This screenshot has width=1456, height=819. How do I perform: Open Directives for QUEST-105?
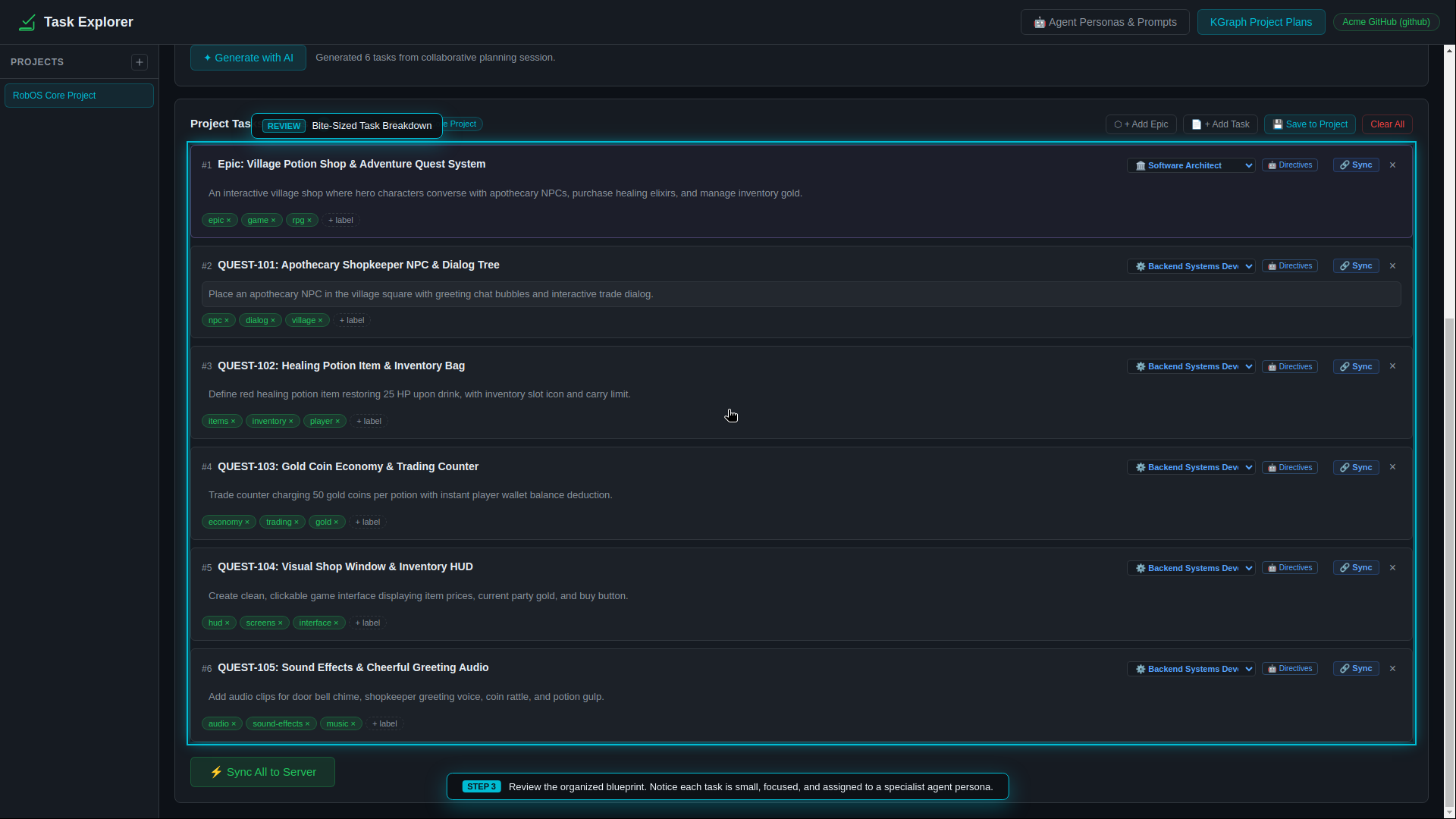[x=1290, y=669]
